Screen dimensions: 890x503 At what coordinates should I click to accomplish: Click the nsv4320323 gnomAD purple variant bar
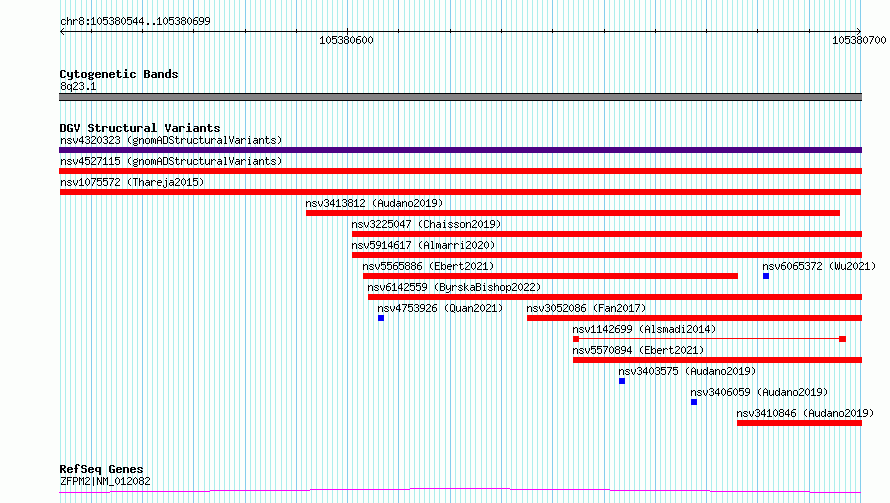460,150
